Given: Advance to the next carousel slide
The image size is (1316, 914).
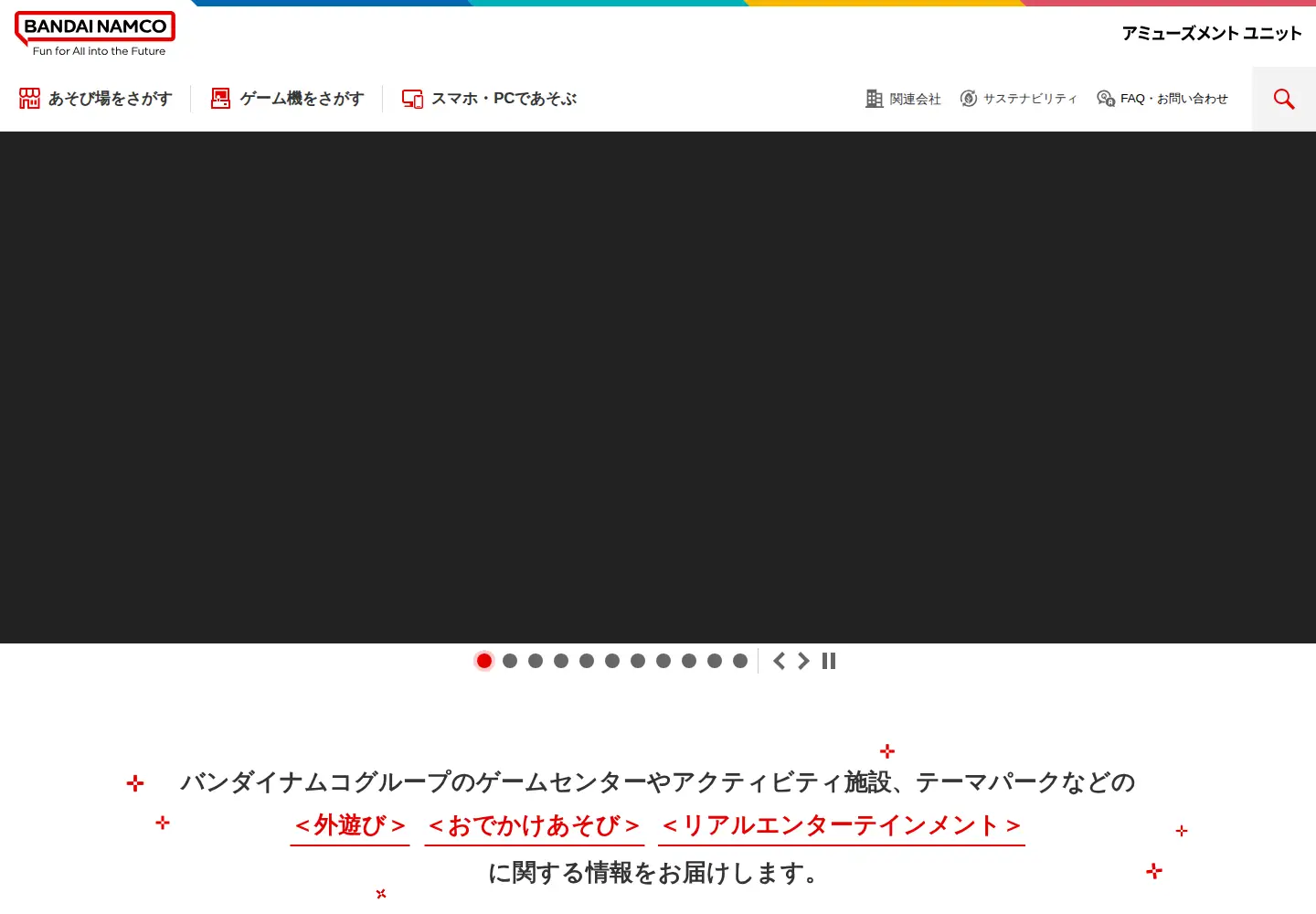Looking at the screenshot, I should coord(803,661).
